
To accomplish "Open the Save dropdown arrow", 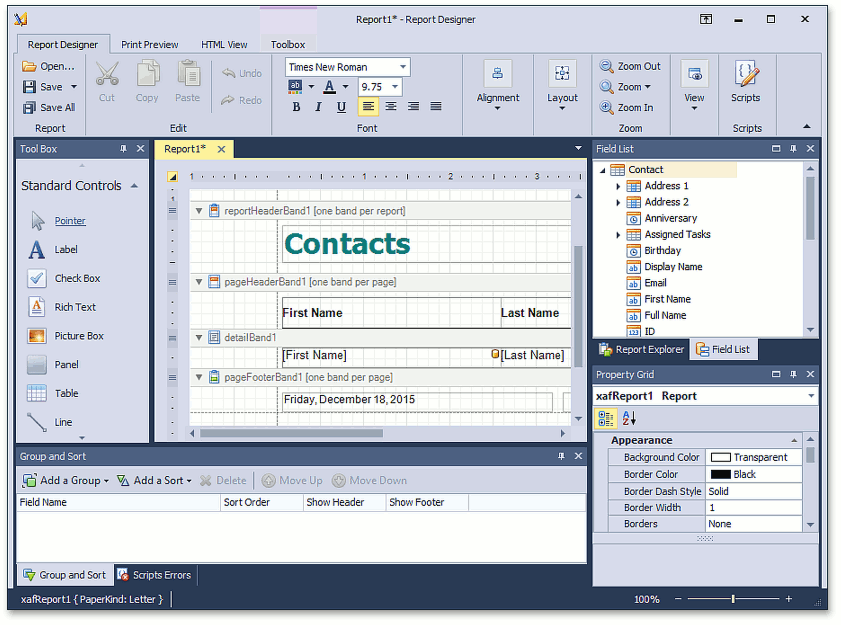I will [x=74, y=87].
